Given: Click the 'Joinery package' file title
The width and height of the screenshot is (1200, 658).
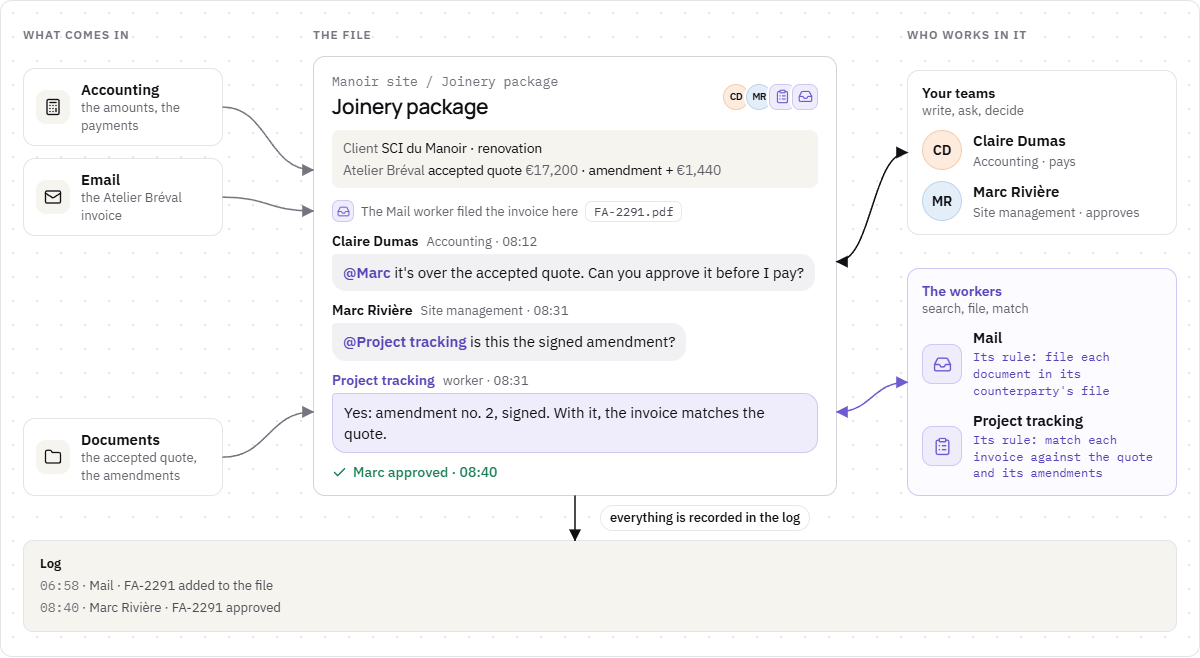Looking at the screenshot, I should tap(410, 107).
